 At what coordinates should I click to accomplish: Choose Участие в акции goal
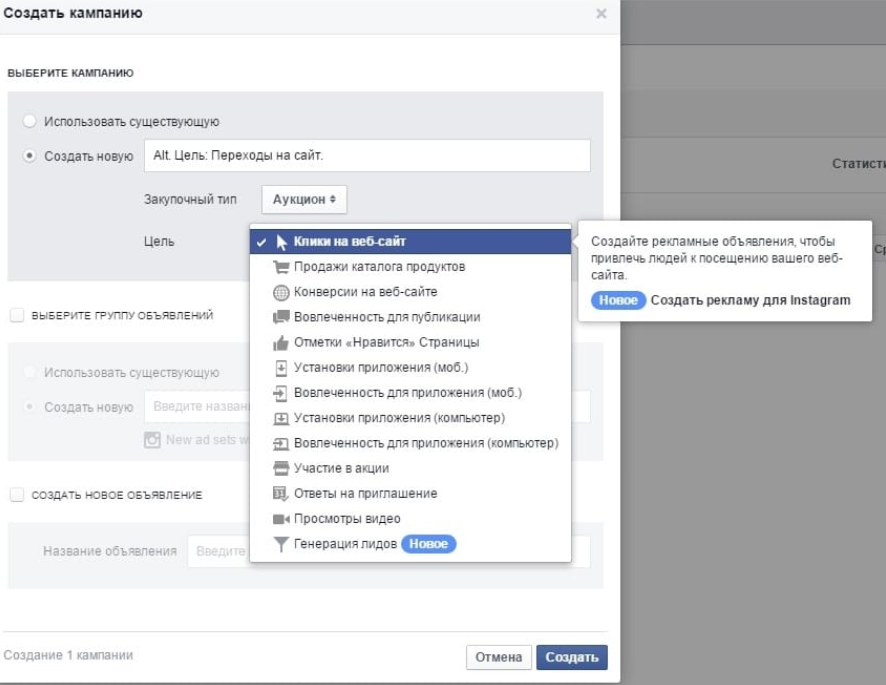[410, 469]
